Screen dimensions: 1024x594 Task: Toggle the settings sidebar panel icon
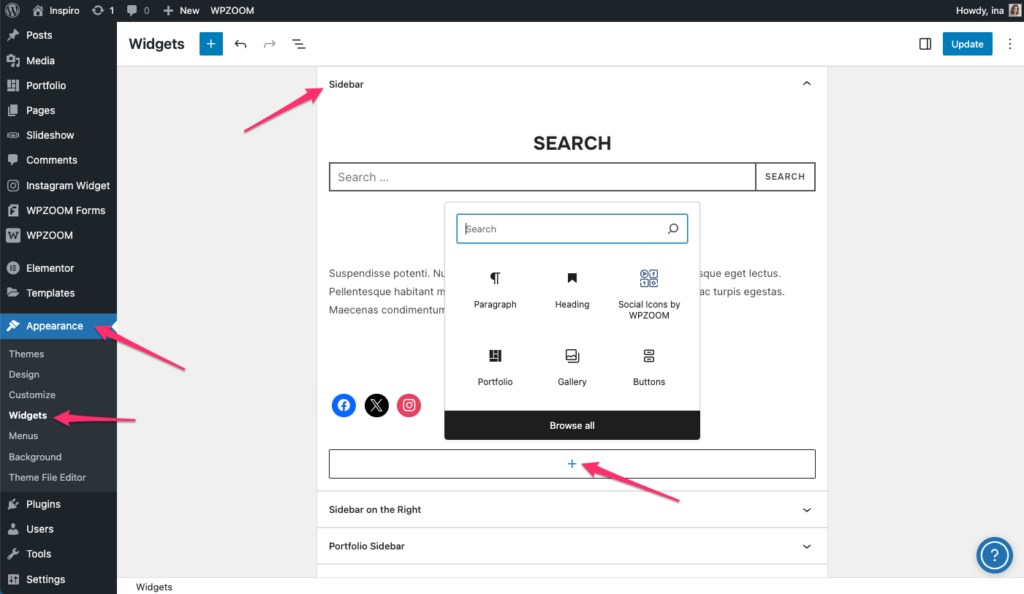[x=925, y=44]
